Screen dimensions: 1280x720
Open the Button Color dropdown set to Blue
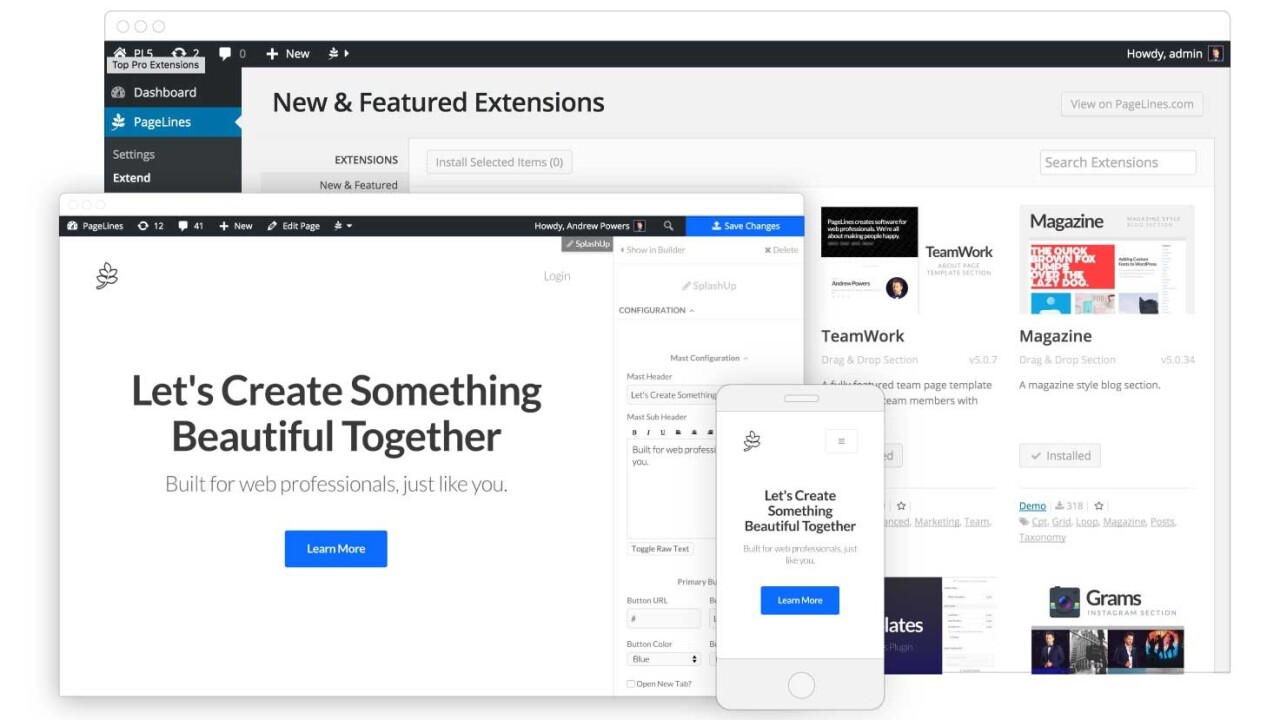pos(664,659)
